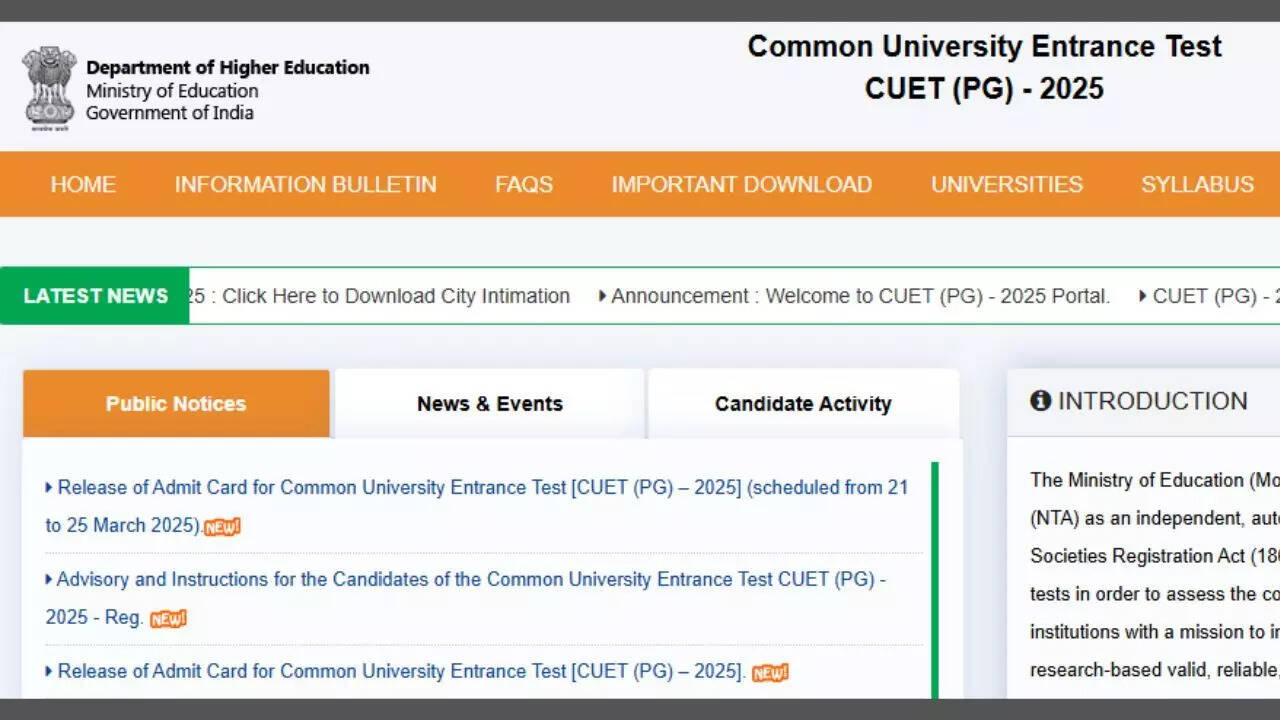Navigate to UNIVERSITIES section
The width and height of the screenshot is (1280, 720).
click(1006, 184)
